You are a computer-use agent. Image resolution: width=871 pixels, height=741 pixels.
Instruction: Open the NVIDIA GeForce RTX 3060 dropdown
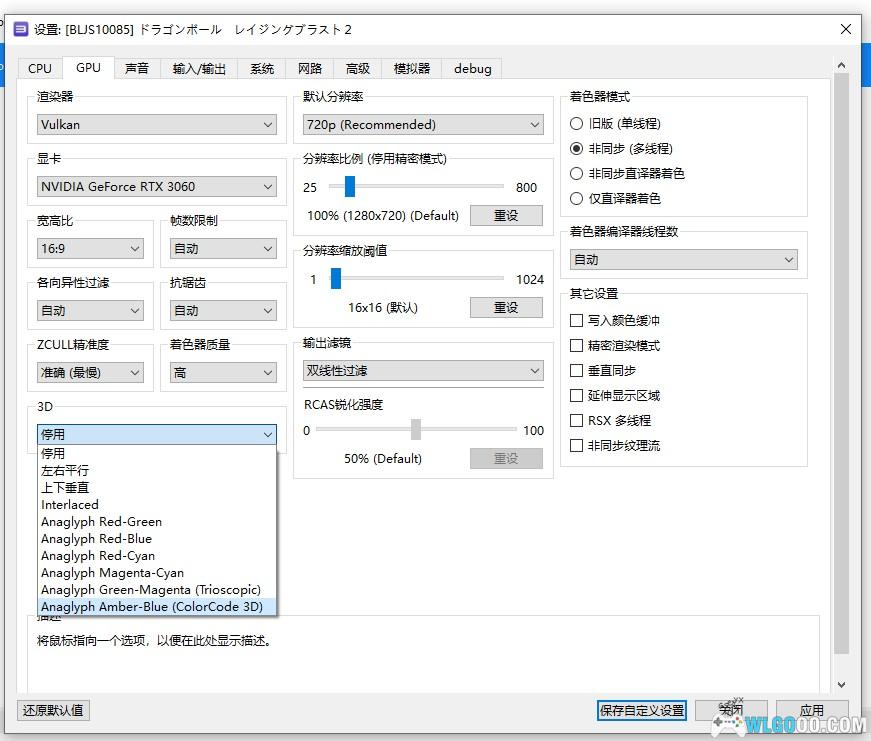[x=156, y=187]
